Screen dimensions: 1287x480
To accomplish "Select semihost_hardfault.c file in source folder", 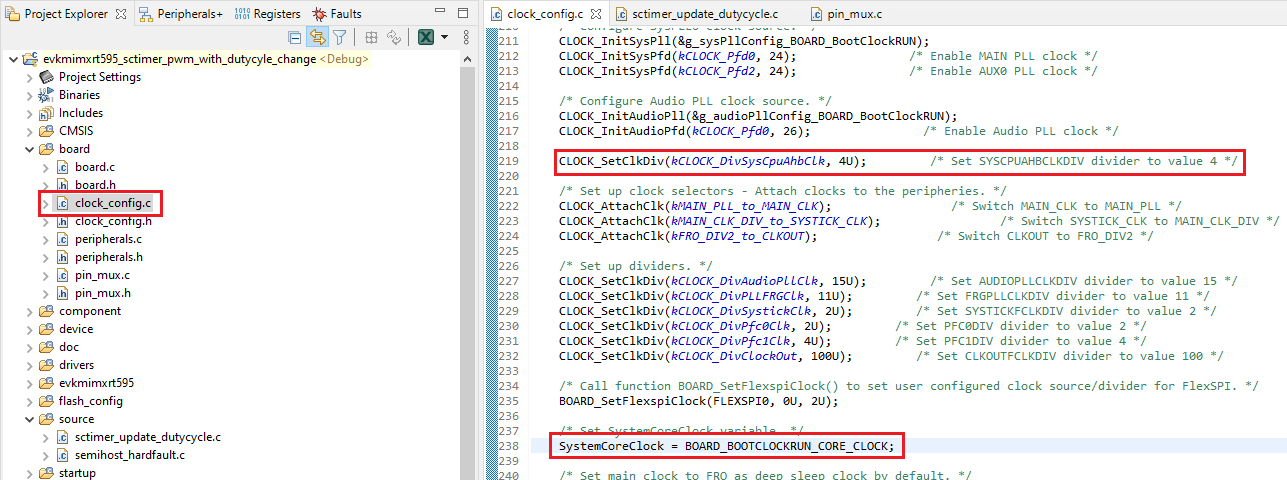I will click(x=129, y=455).
